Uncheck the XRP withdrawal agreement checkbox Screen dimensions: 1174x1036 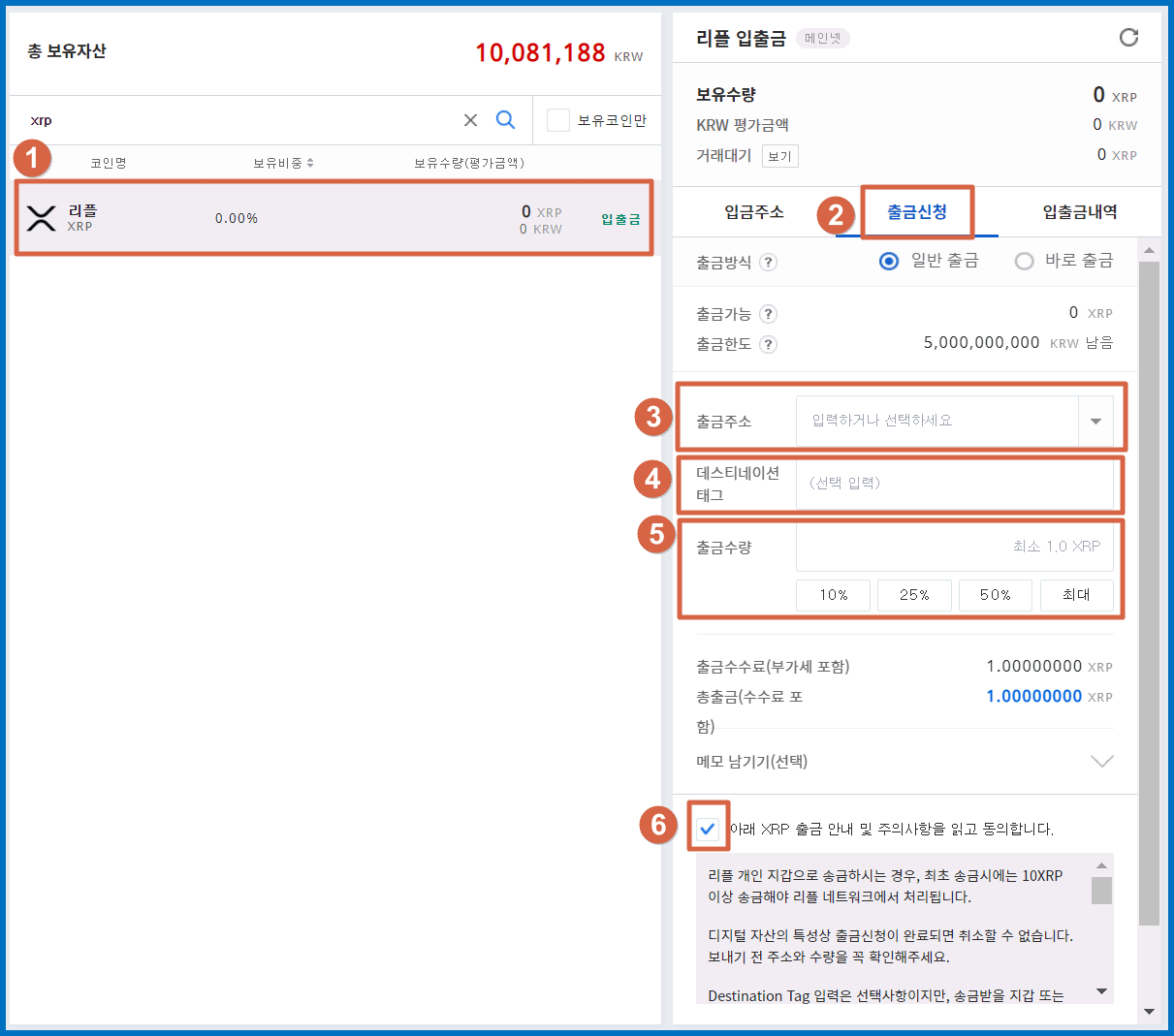tap(709, 827)
